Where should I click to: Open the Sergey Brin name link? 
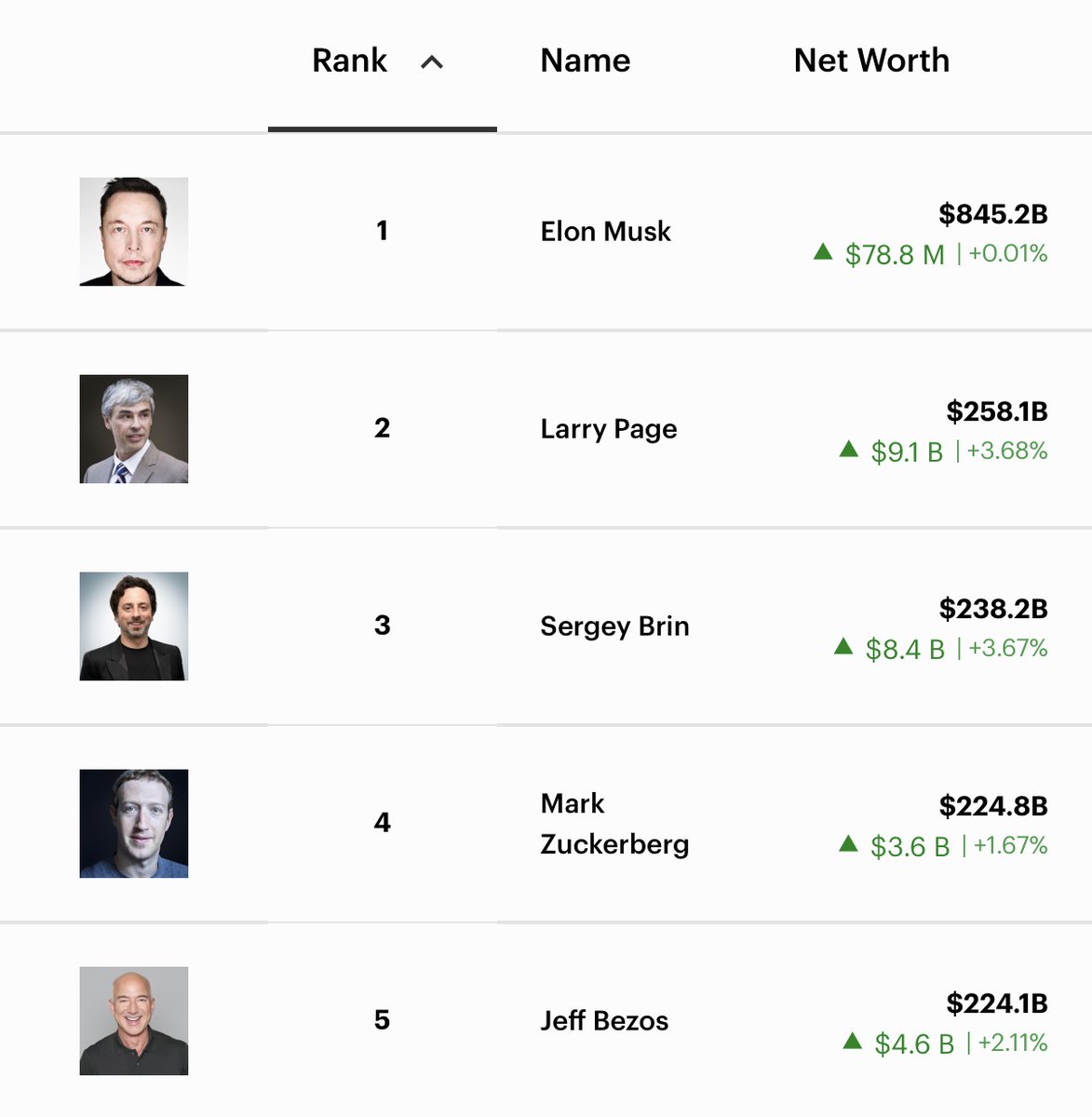[614, 626]
